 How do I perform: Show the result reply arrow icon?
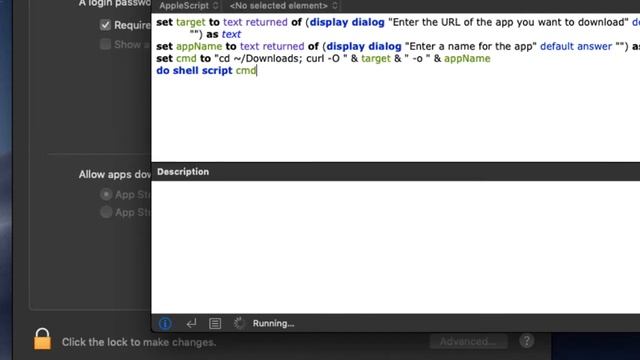click(191, 324)
